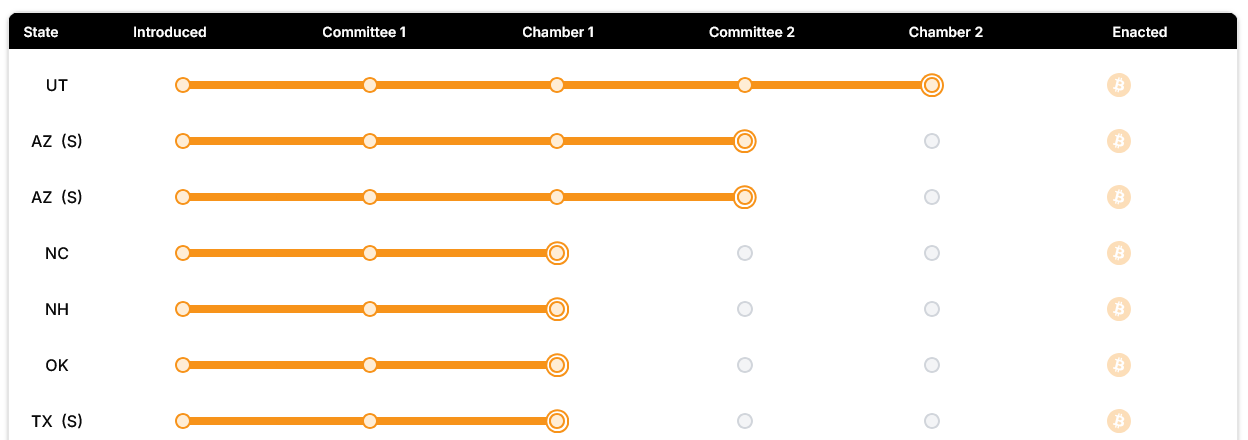Screen dimensions: 1248x440
Task: Click TX (S) current-stage marker under Chamber 1
Action: point(558,422)
